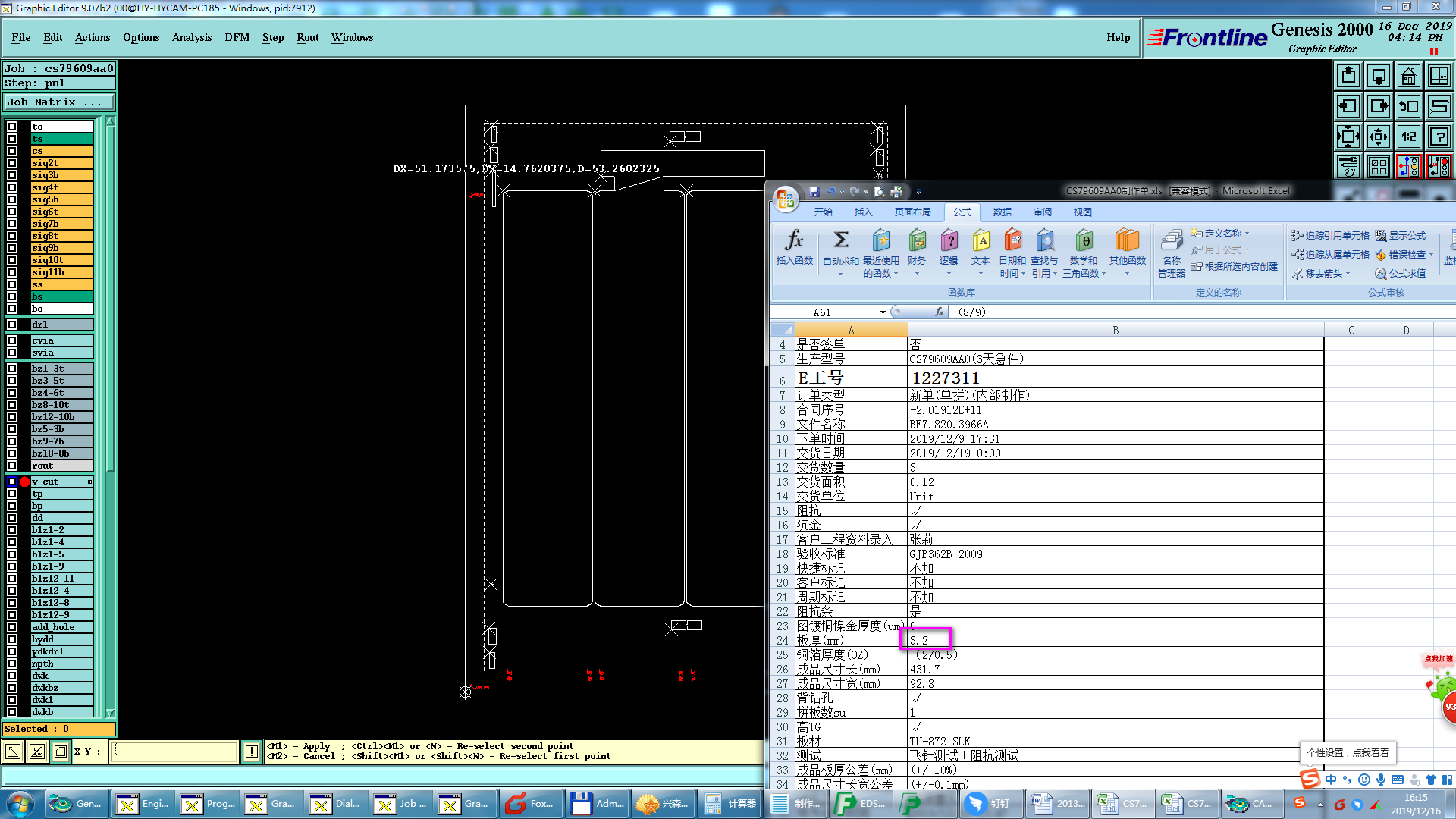Click the red v-cut layer color indicator

point(25,482)
